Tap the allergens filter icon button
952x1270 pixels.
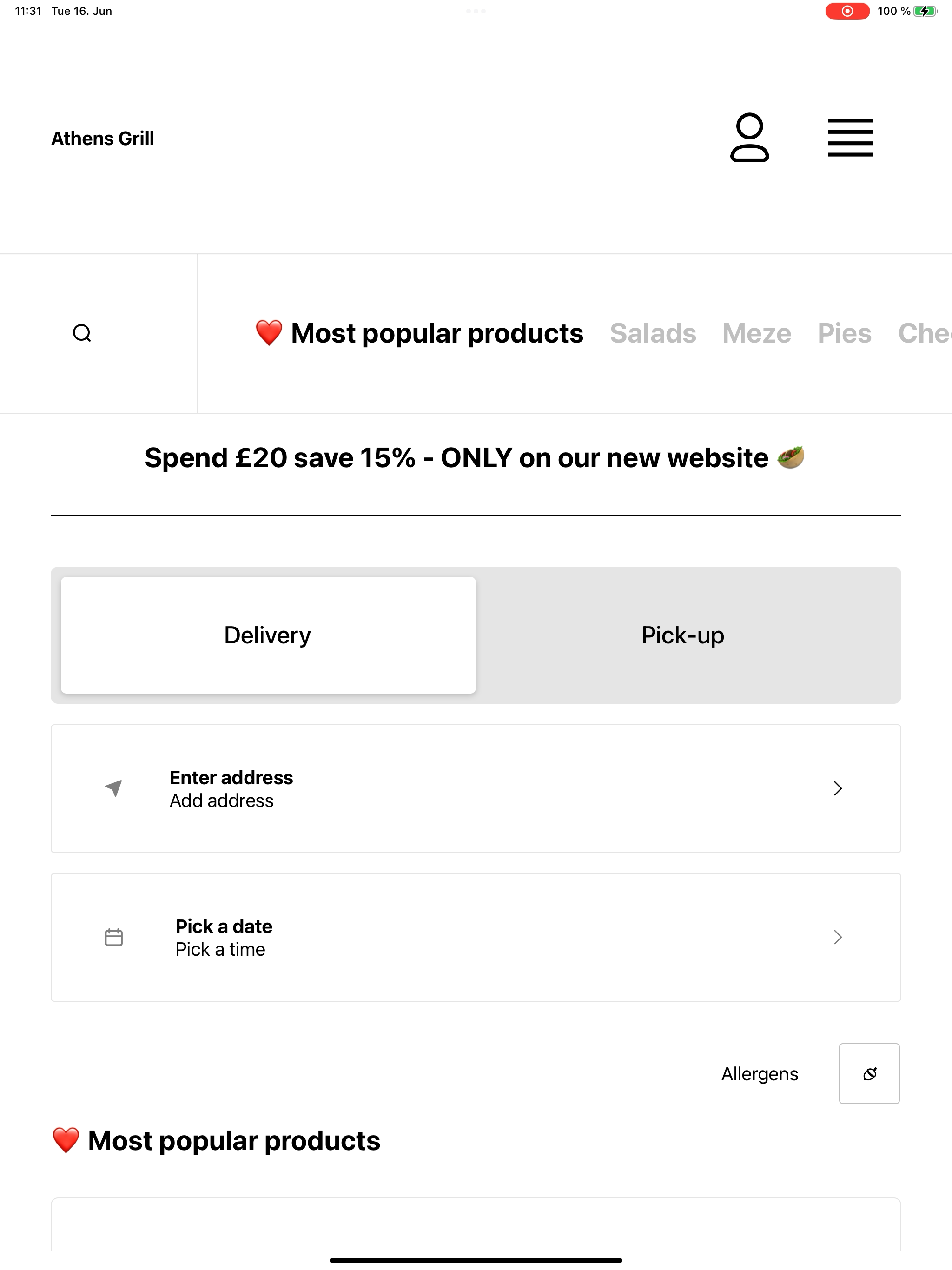(869, 1074)
